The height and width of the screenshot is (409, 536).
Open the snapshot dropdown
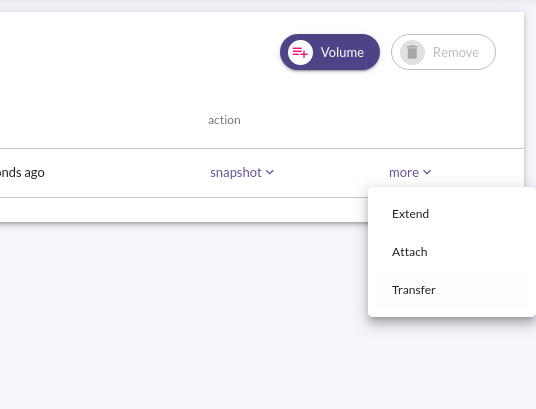[242, 172]
